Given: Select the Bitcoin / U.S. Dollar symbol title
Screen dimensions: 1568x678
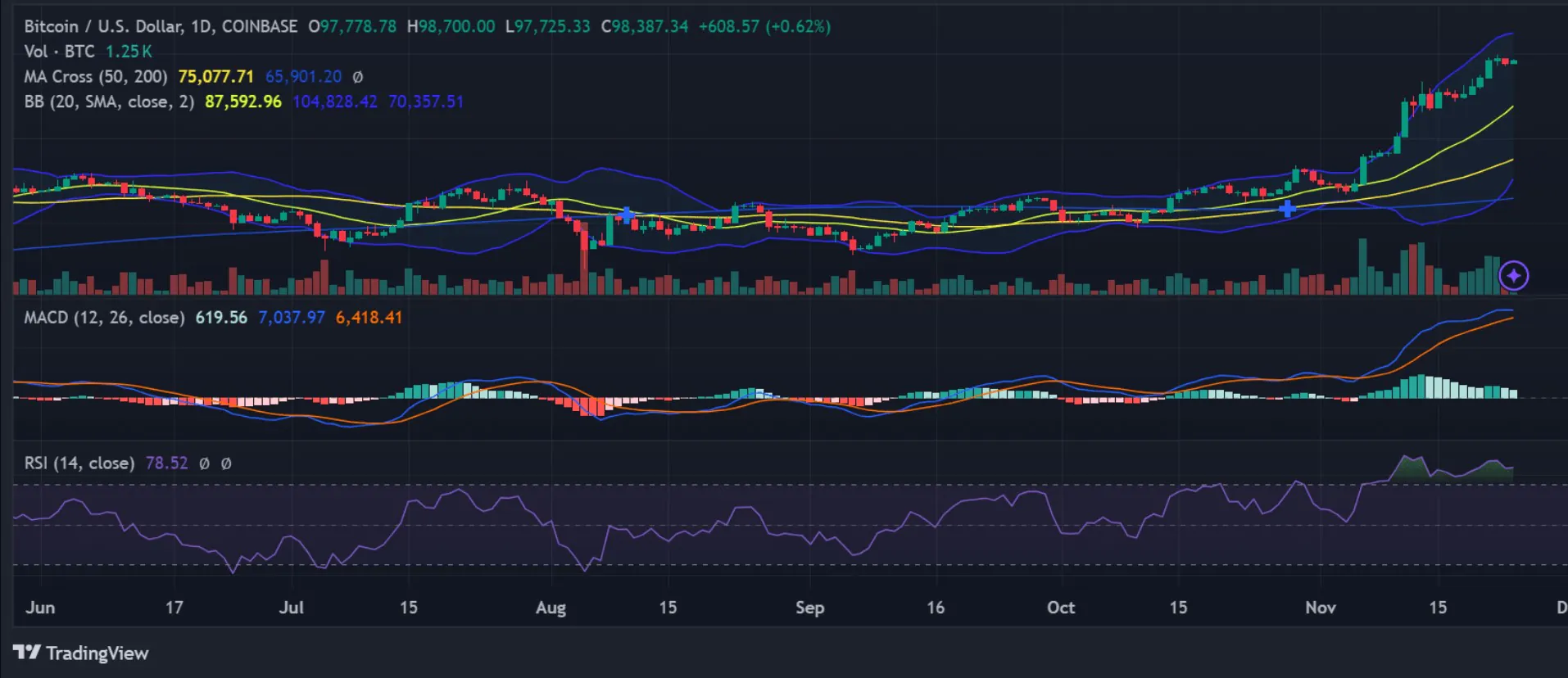Looking at the screenshot, I should pyautogui.click(x=161, y=26).
